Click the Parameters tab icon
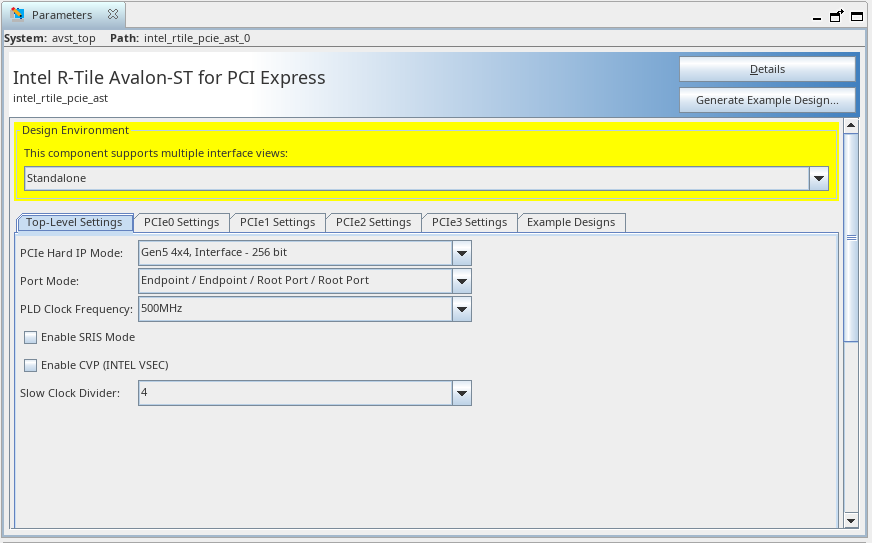This screenshot has width=872, height=543. tap(17, 14)
